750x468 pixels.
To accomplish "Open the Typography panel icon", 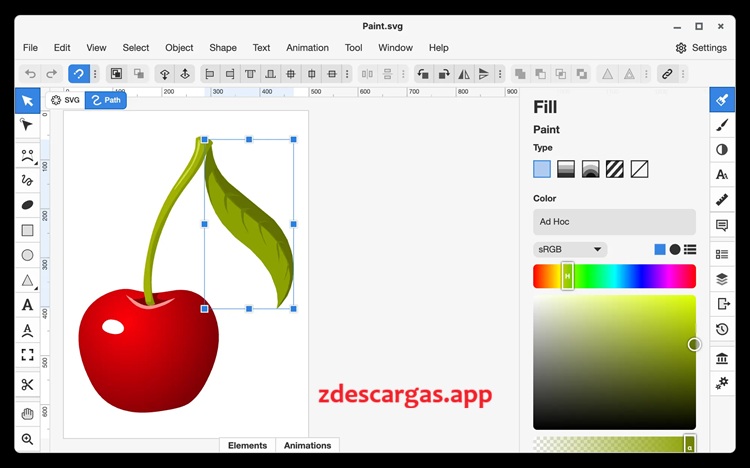I will pyautogui.click(x=722, y=175).
